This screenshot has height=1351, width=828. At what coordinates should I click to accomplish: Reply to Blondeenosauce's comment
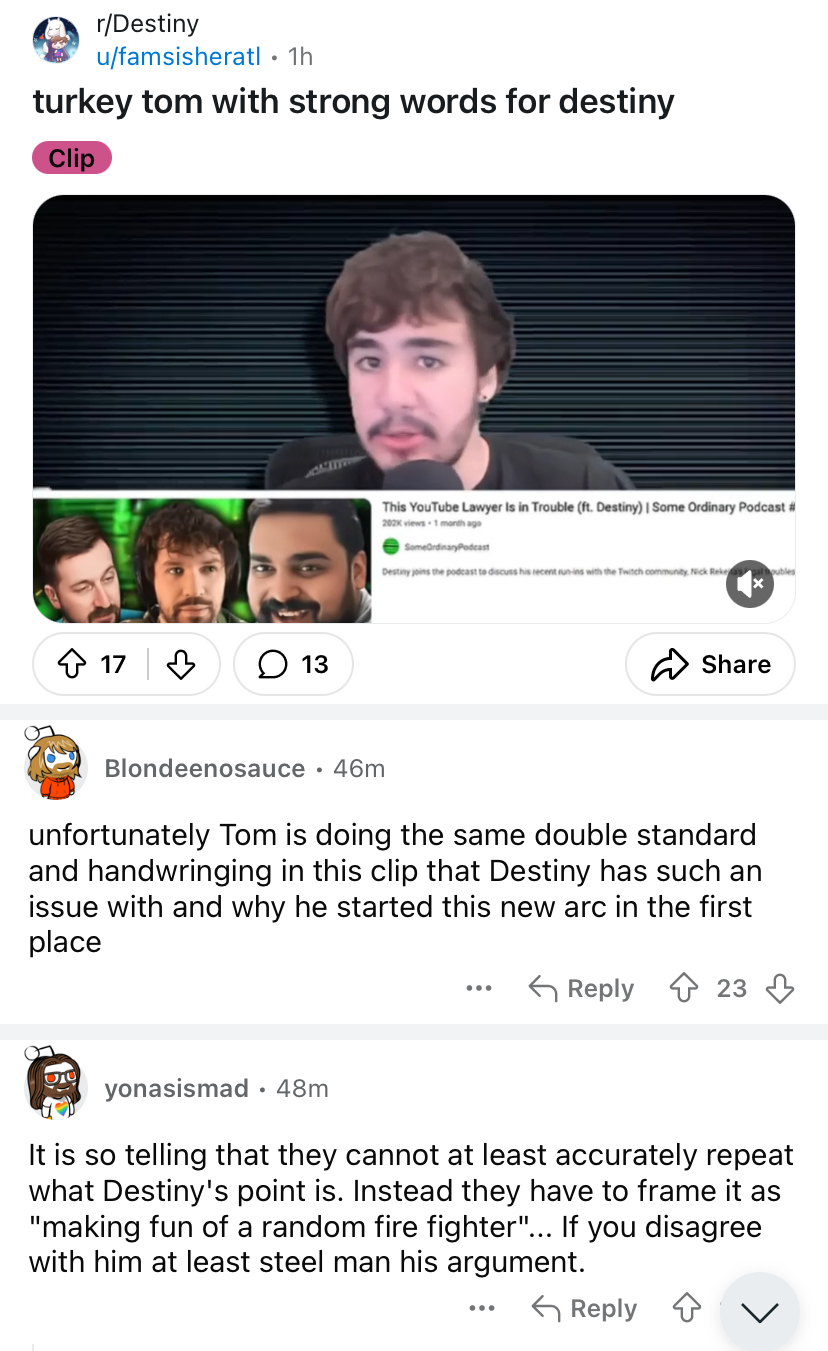(x=581, y=988)
